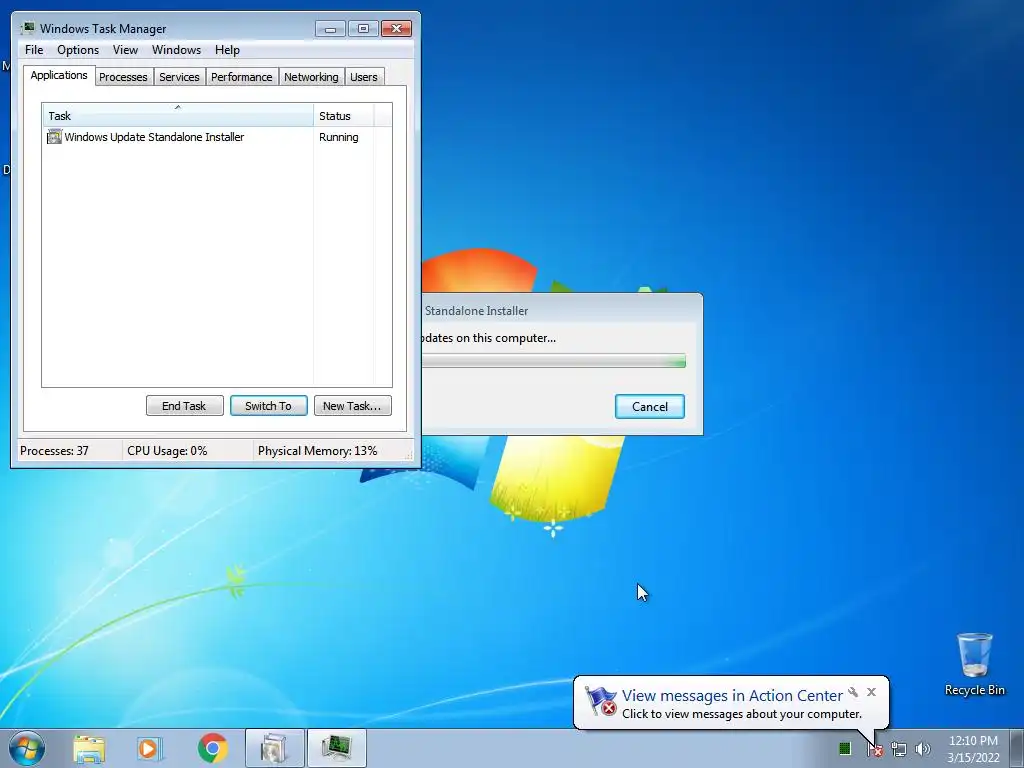Switch to Standalone Installer taskbar button
Viewport: 1024px width, 768px height.
pyautogui.click(x=274, y=748)
